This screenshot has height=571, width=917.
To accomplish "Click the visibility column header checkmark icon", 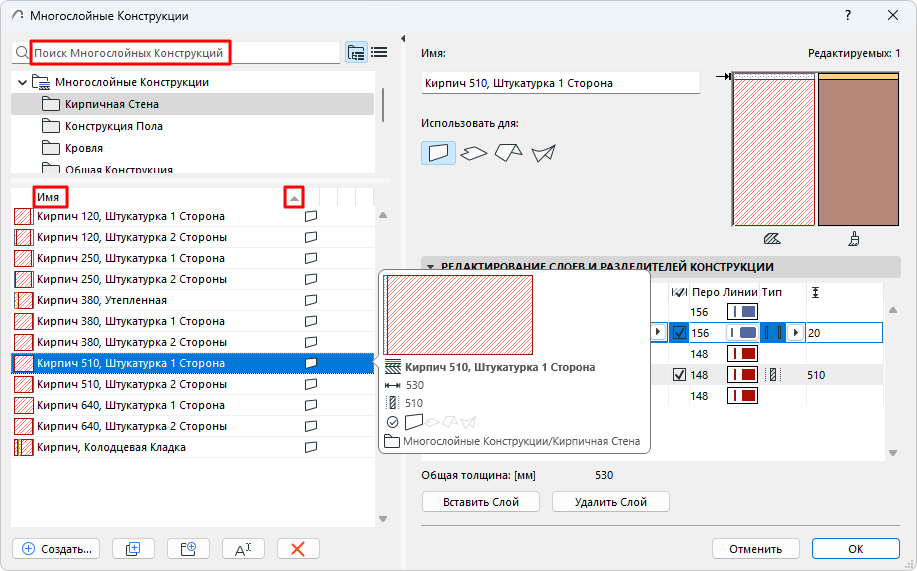I will coord(679,292).
